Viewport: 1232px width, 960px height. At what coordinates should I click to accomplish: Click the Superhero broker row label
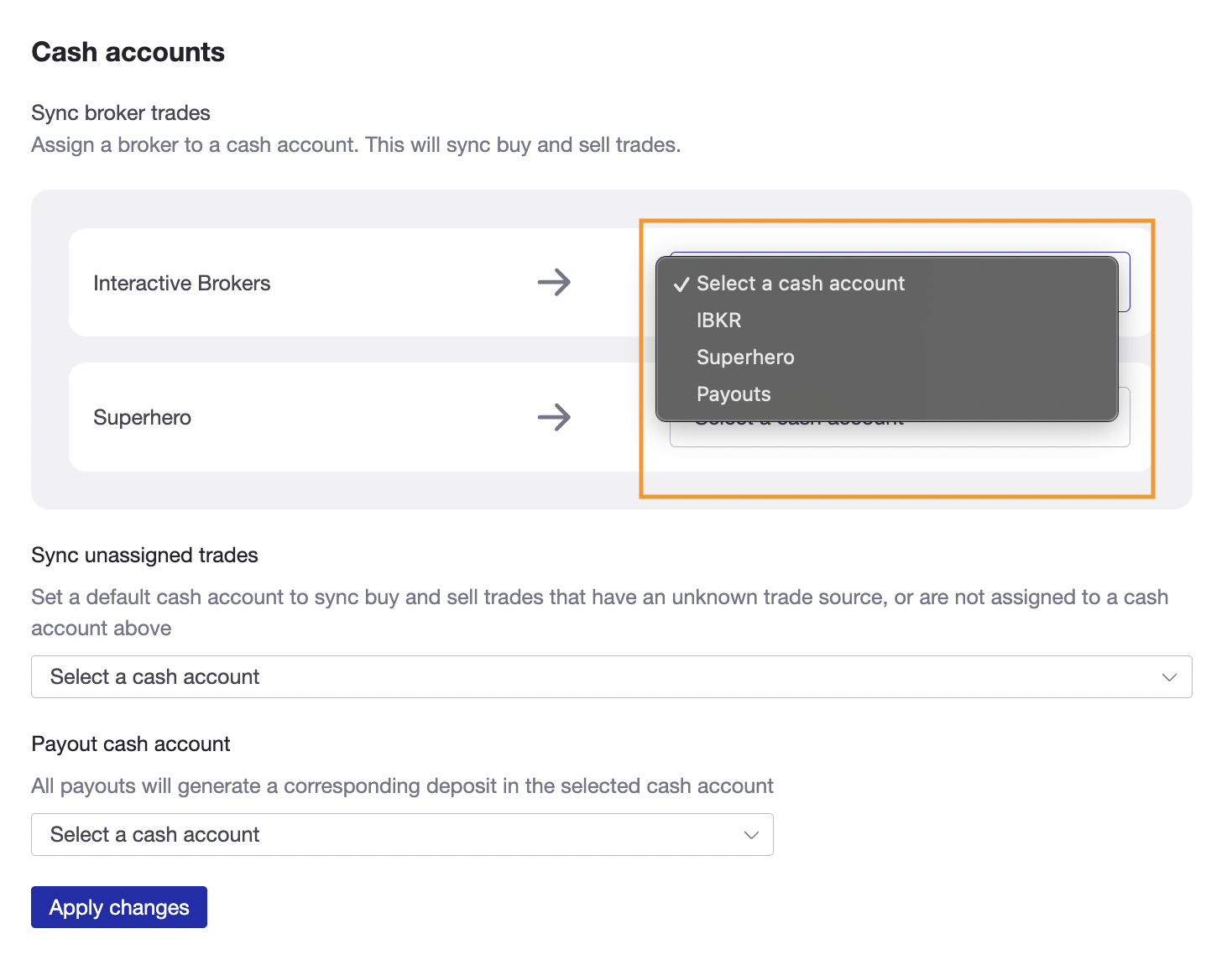[143, 418]
